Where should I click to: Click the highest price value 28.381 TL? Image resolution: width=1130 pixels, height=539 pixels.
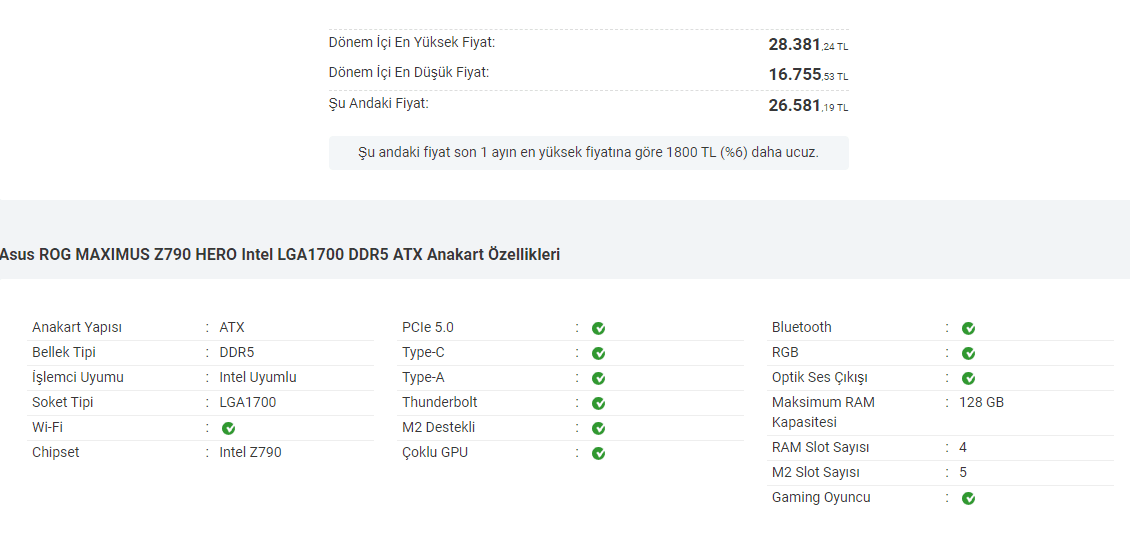807,44
